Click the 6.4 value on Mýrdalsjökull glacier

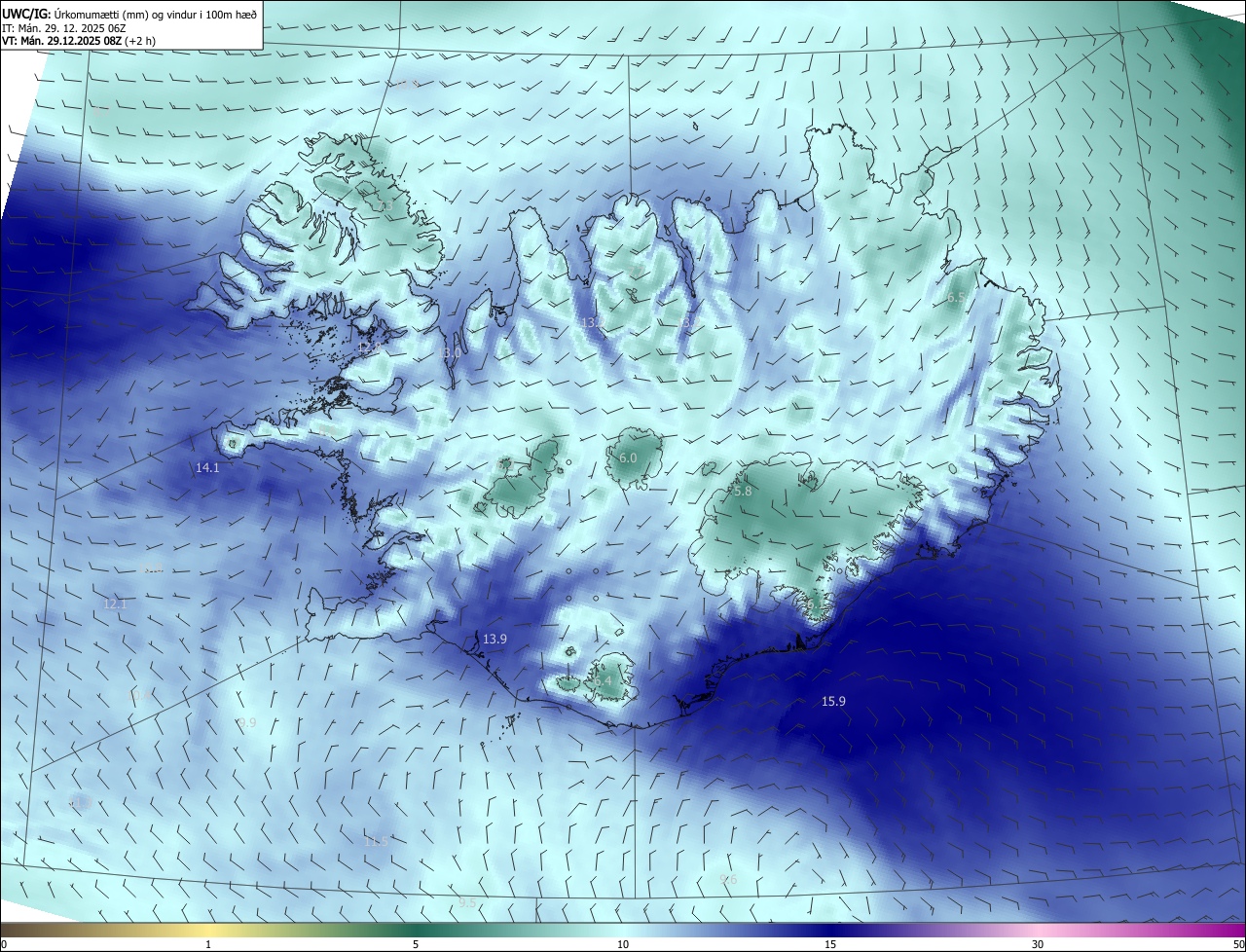[603, 680]
